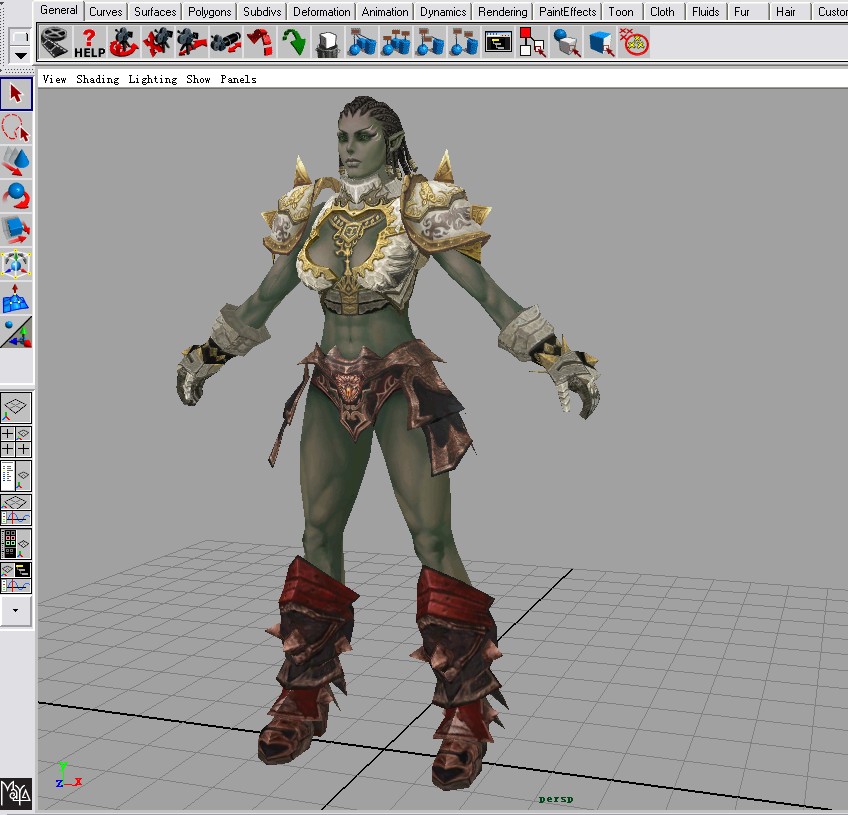Switch to single perspective view layout
Image resolution: width=848 pixels, height=815 pixels.
pos(16,408)
